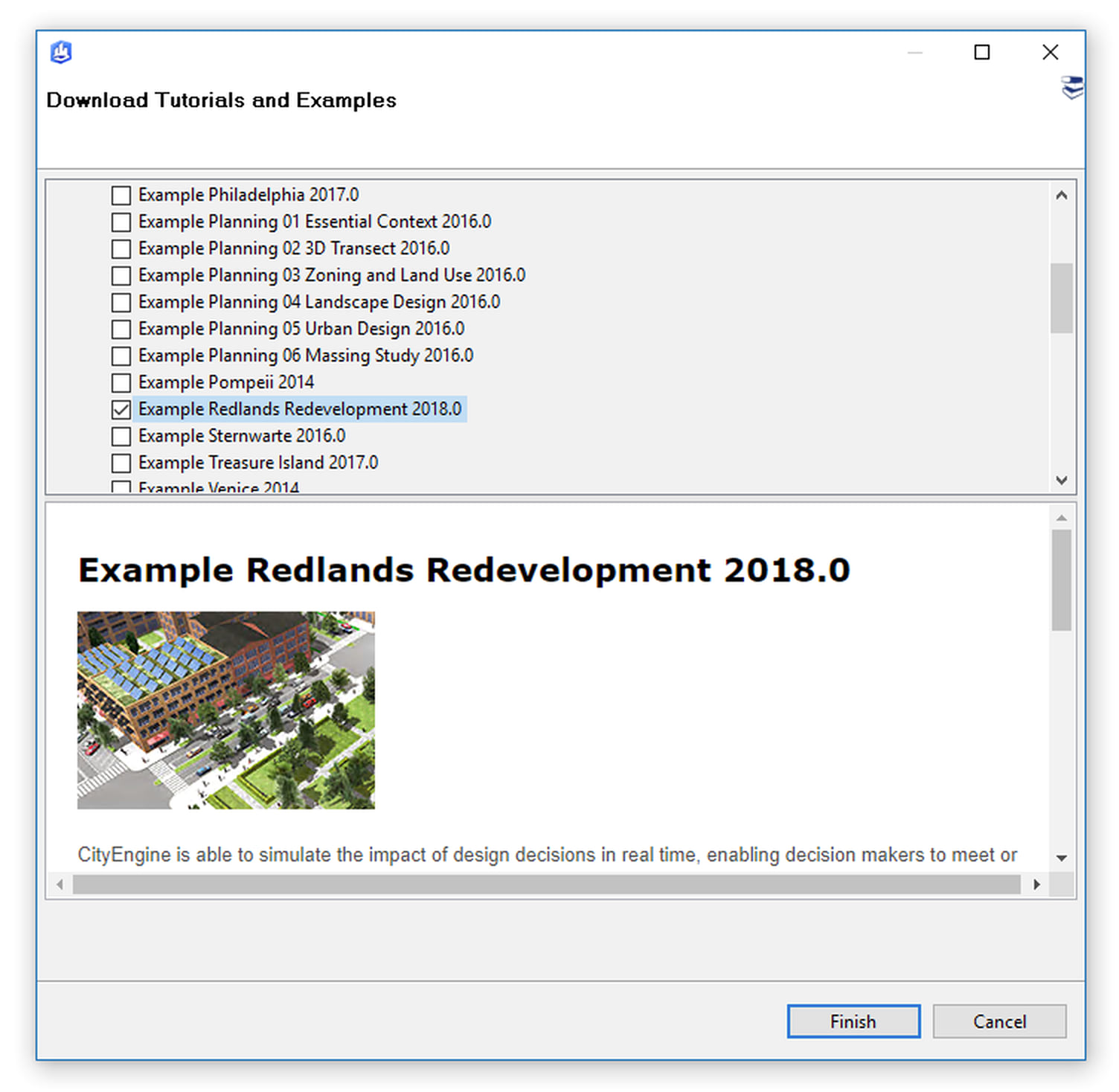Screen dimensions: 1119x1092
Task: Click the CityEngine app icon in title bar
Action: click(61, 52)
